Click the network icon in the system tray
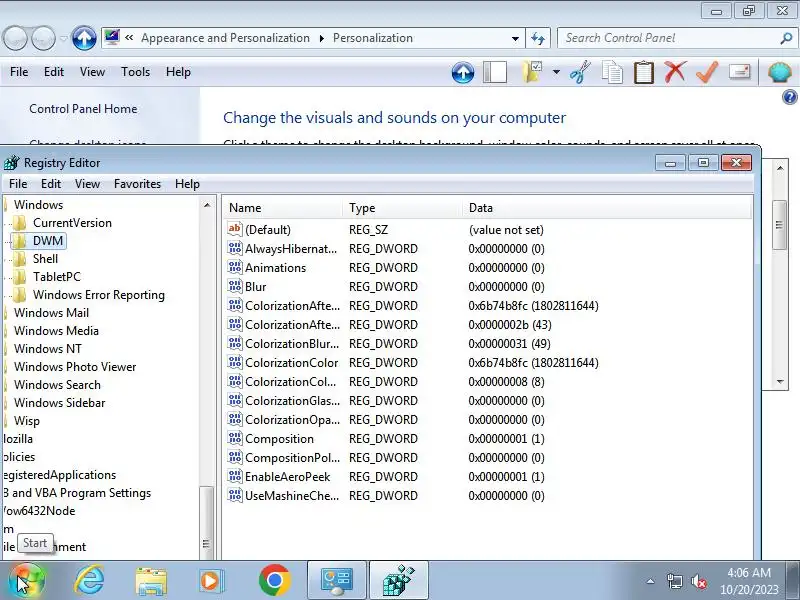 pos(674,581)
